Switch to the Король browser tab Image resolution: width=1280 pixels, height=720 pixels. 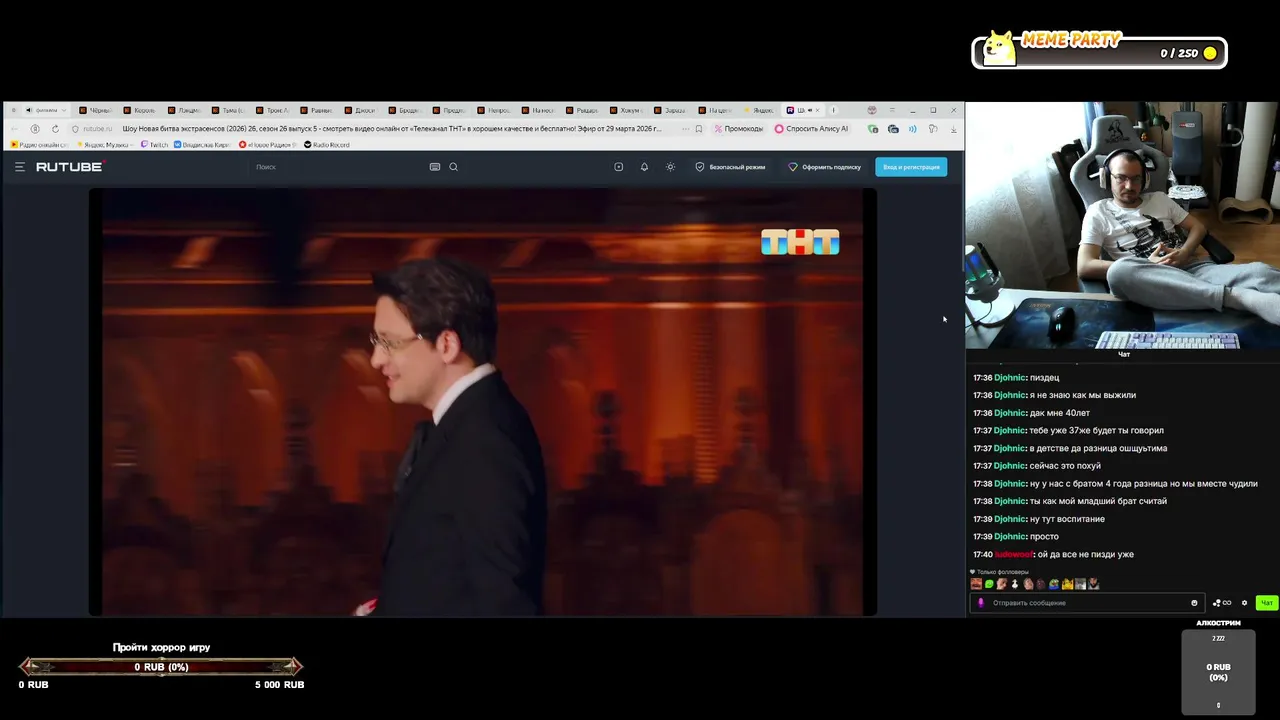(x=139, y=110)
